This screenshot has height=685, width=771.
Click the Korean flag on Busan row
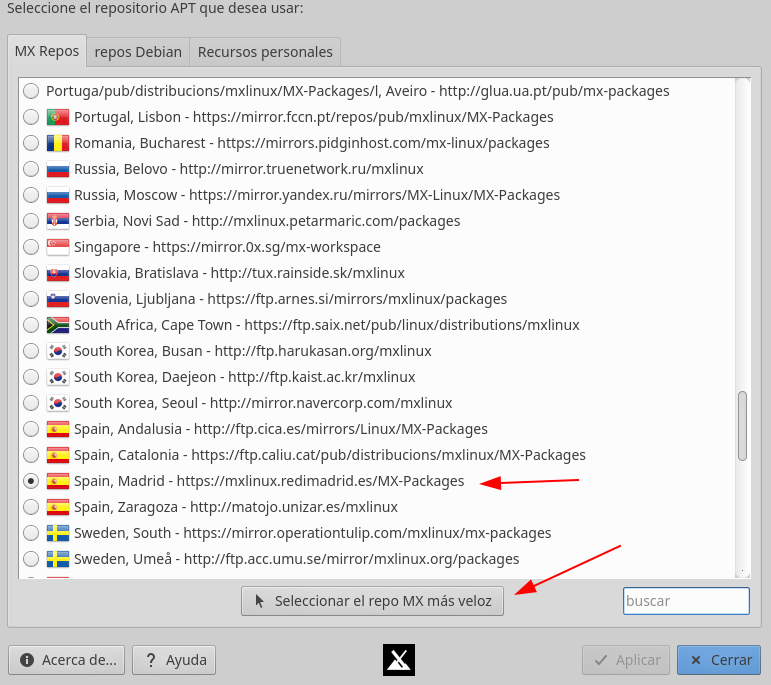click(58, 351)
